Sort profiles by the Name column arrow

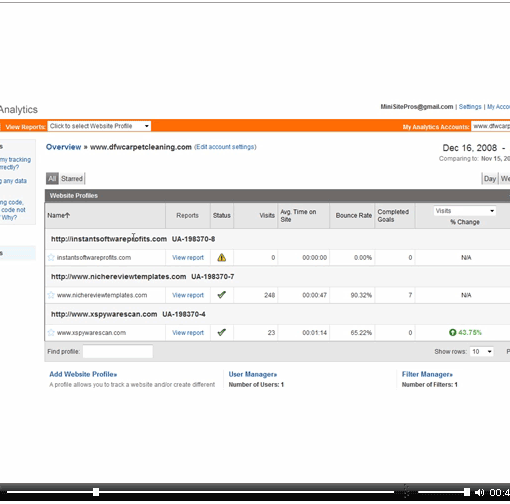tap(67, 215)
